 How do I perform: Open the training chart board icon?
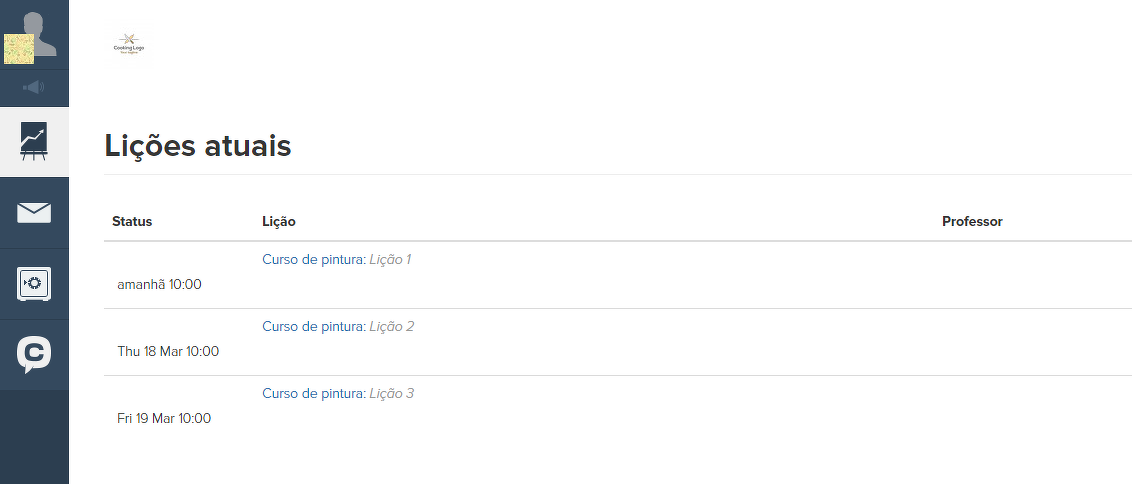(x=34, y=142)
